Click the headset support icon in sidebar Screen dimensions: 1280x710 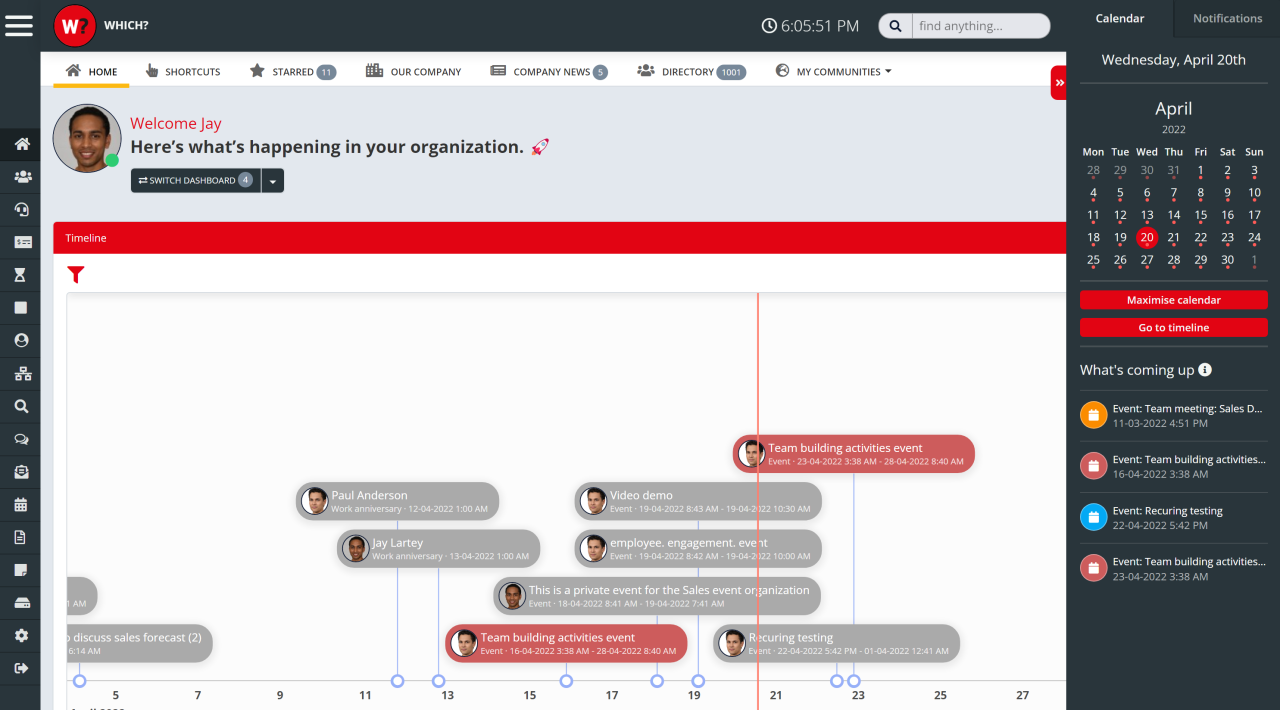point(21,209)
